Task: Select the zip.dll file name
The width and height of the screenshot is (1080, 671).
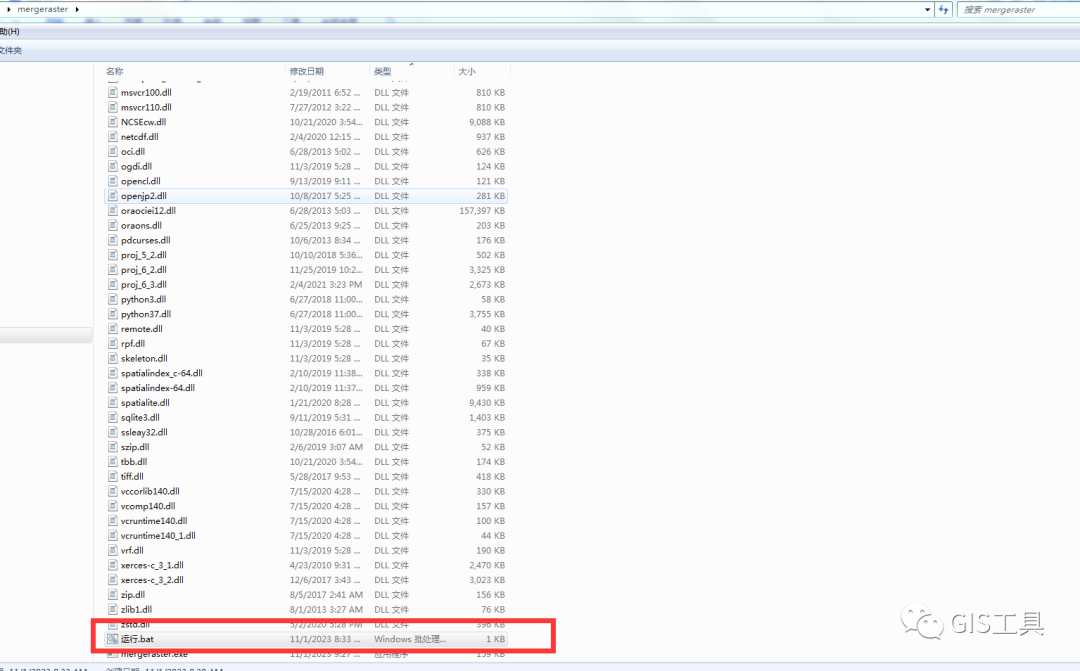Action: (x=133, y=595)
